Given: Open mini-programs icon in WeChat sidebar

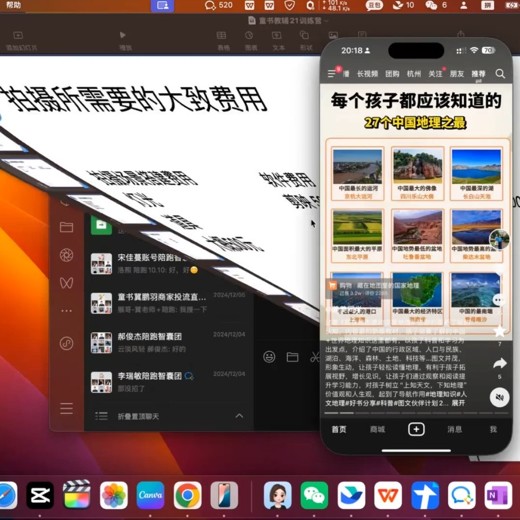Looking at the screenshot, I should tap(66, 343).
